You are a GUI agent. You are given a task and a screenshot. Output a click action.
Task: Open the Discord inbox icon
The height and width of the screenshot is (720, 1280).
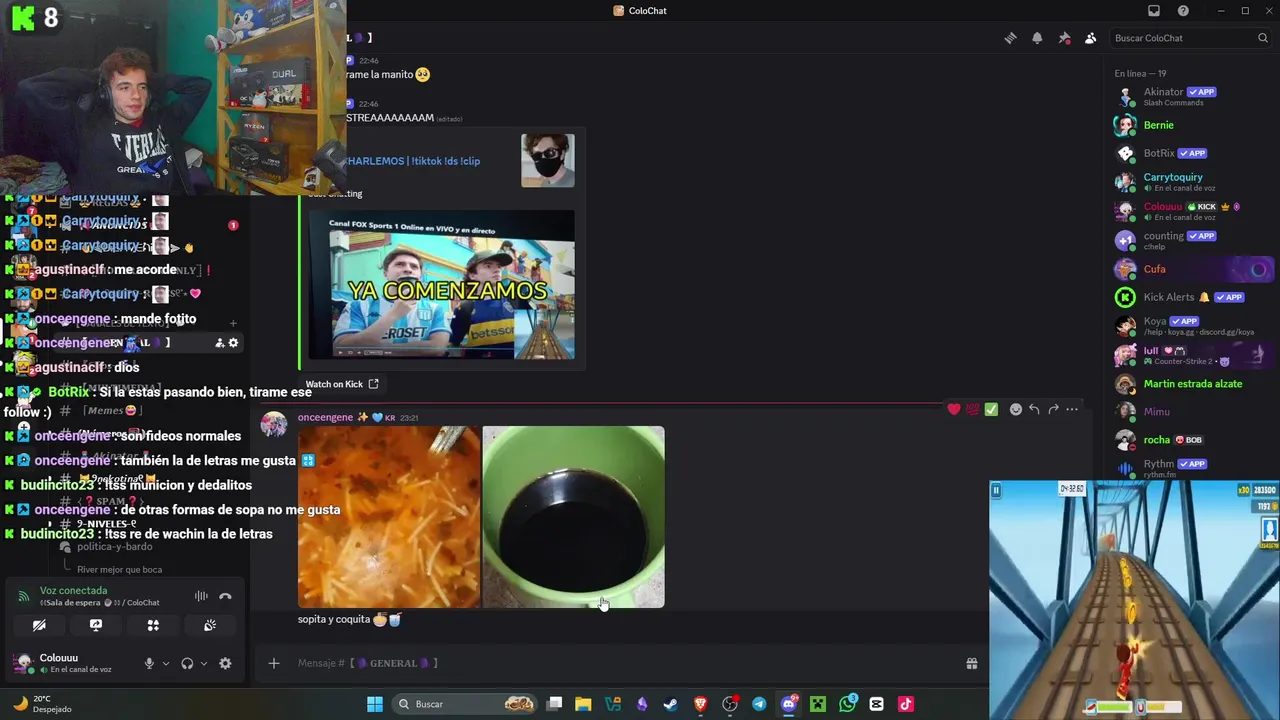point(1154,11)
